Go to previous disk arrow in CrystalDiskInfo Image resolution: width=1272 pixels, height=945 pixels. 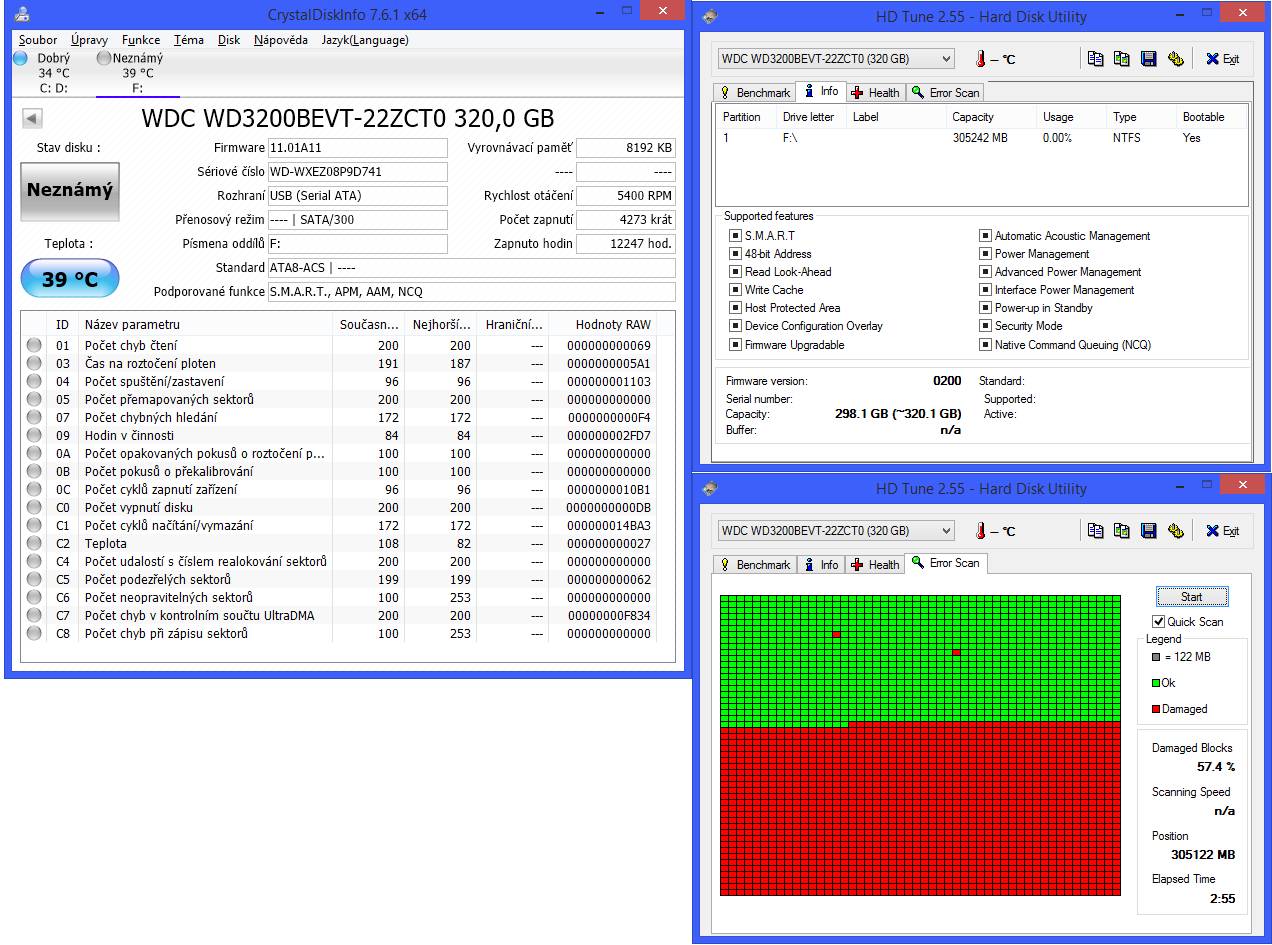tap(31, 119)
